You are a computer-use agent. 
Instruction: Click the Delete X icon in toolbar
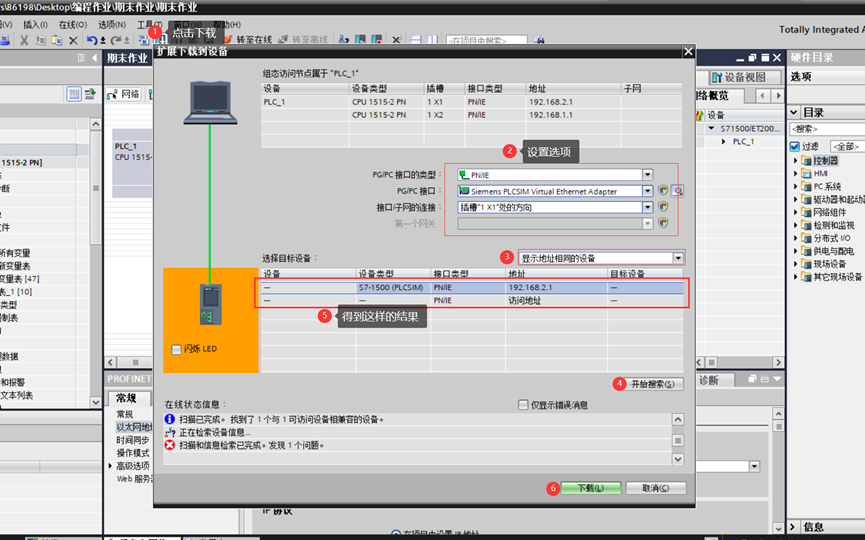click(73, 40)
